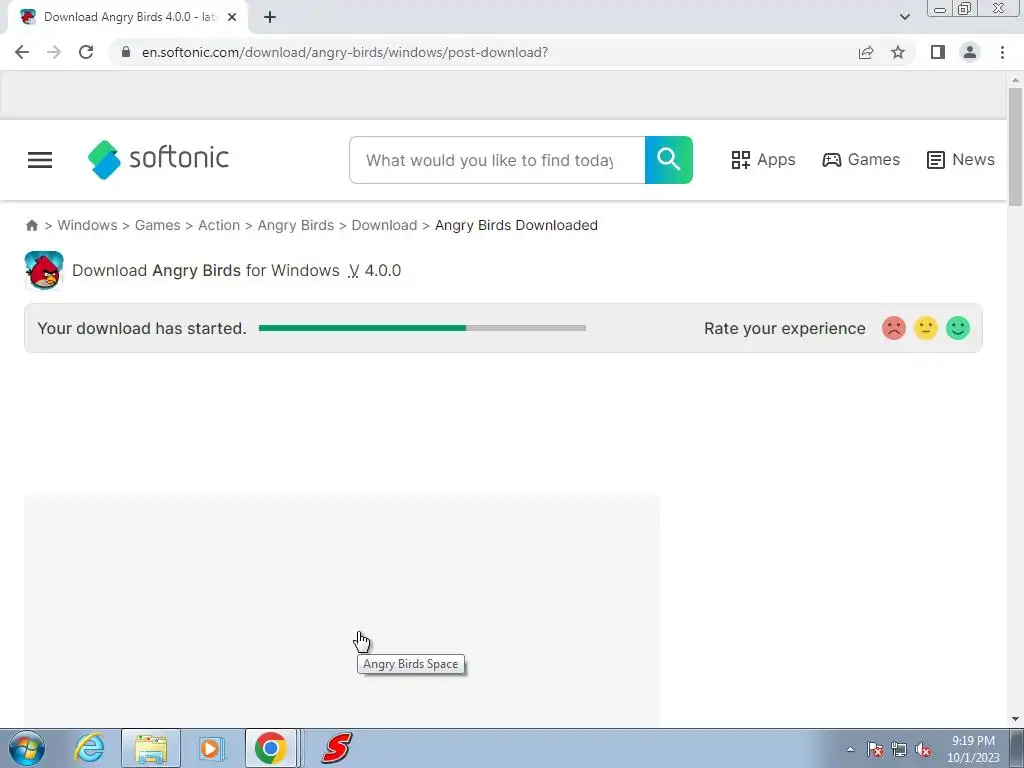The height and width of the screenshot is (768, 1024).
Task: Bookmark this page with star
Action: click(898, 52)
